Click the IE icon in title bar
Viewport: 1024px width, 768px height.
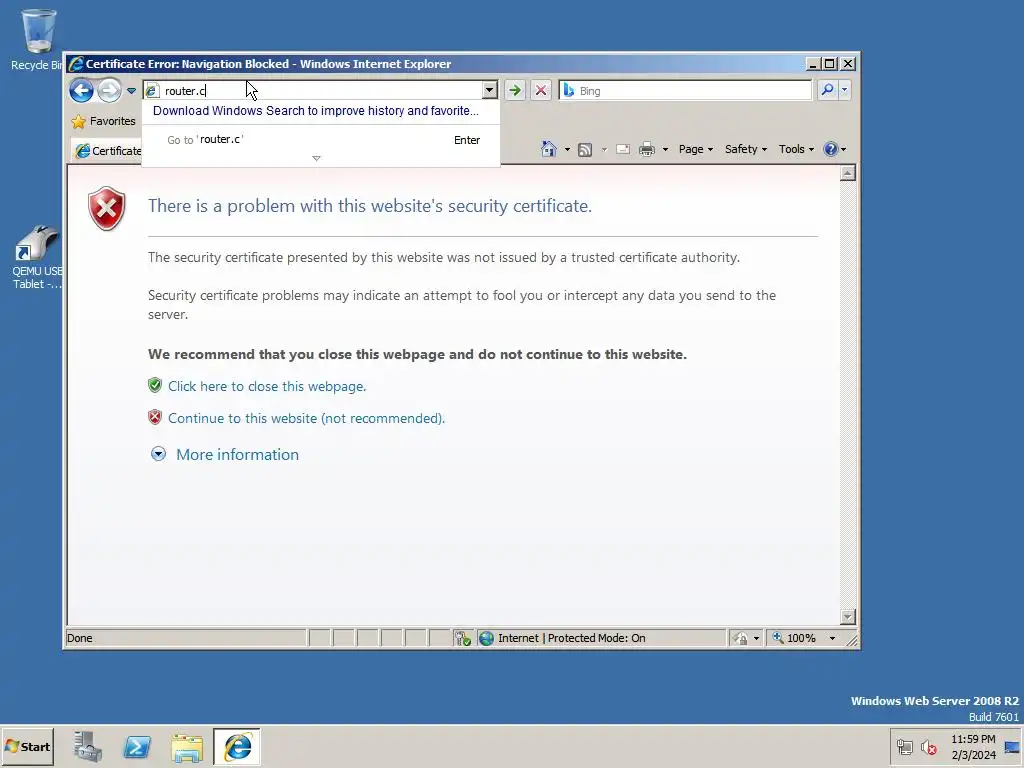tap(76, 64)
